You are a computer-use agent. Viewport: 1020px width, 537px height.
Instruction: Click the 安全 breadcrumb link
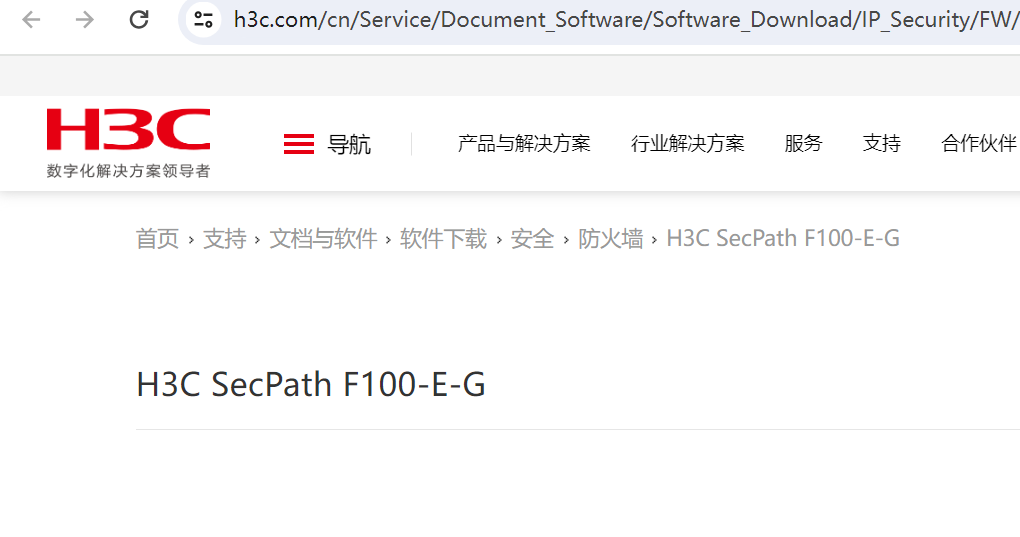click(532, 238)
